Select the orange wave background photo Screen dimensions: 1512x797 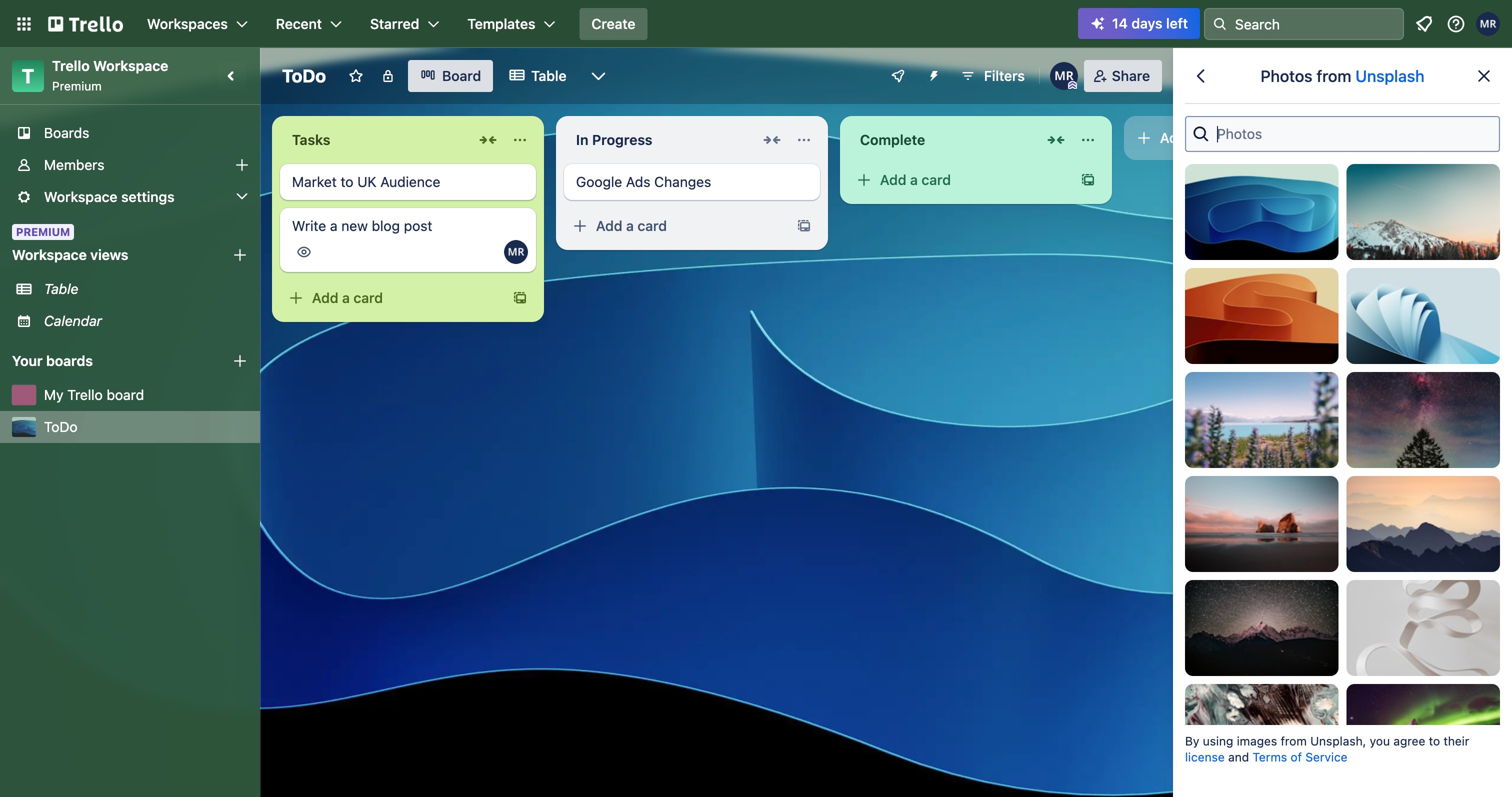coord(1261,315)
